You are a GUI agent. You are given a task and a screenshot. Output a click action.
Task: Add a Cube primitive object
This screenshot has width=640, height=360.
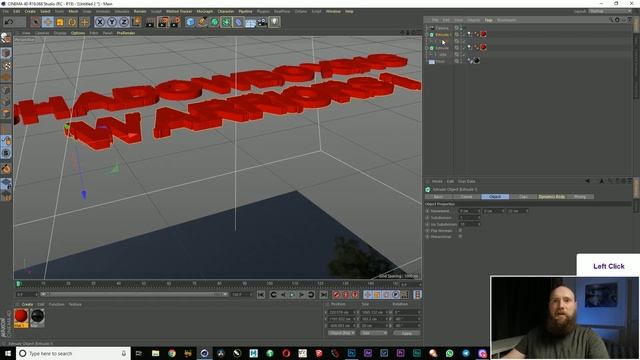(190, 22)
